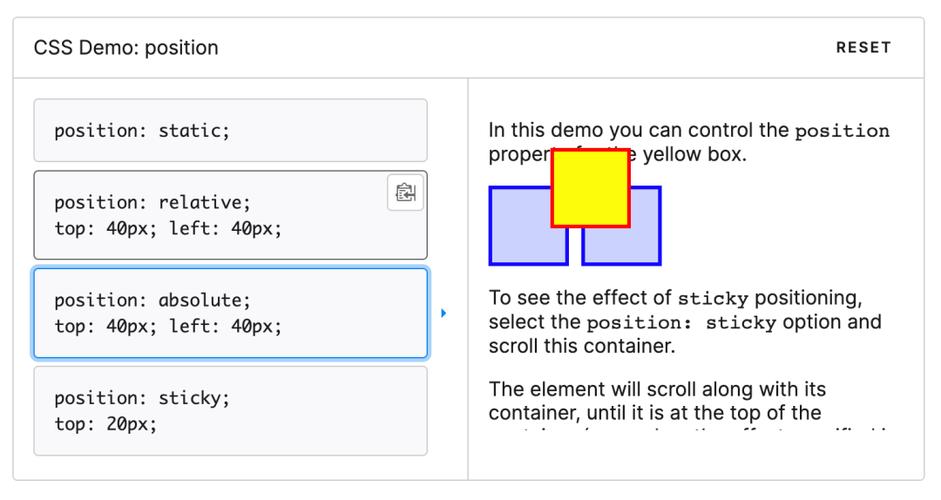The image size is (941, 500).
Task: Click the "CSS Demo: position" heading
Action: pos(126,48)
